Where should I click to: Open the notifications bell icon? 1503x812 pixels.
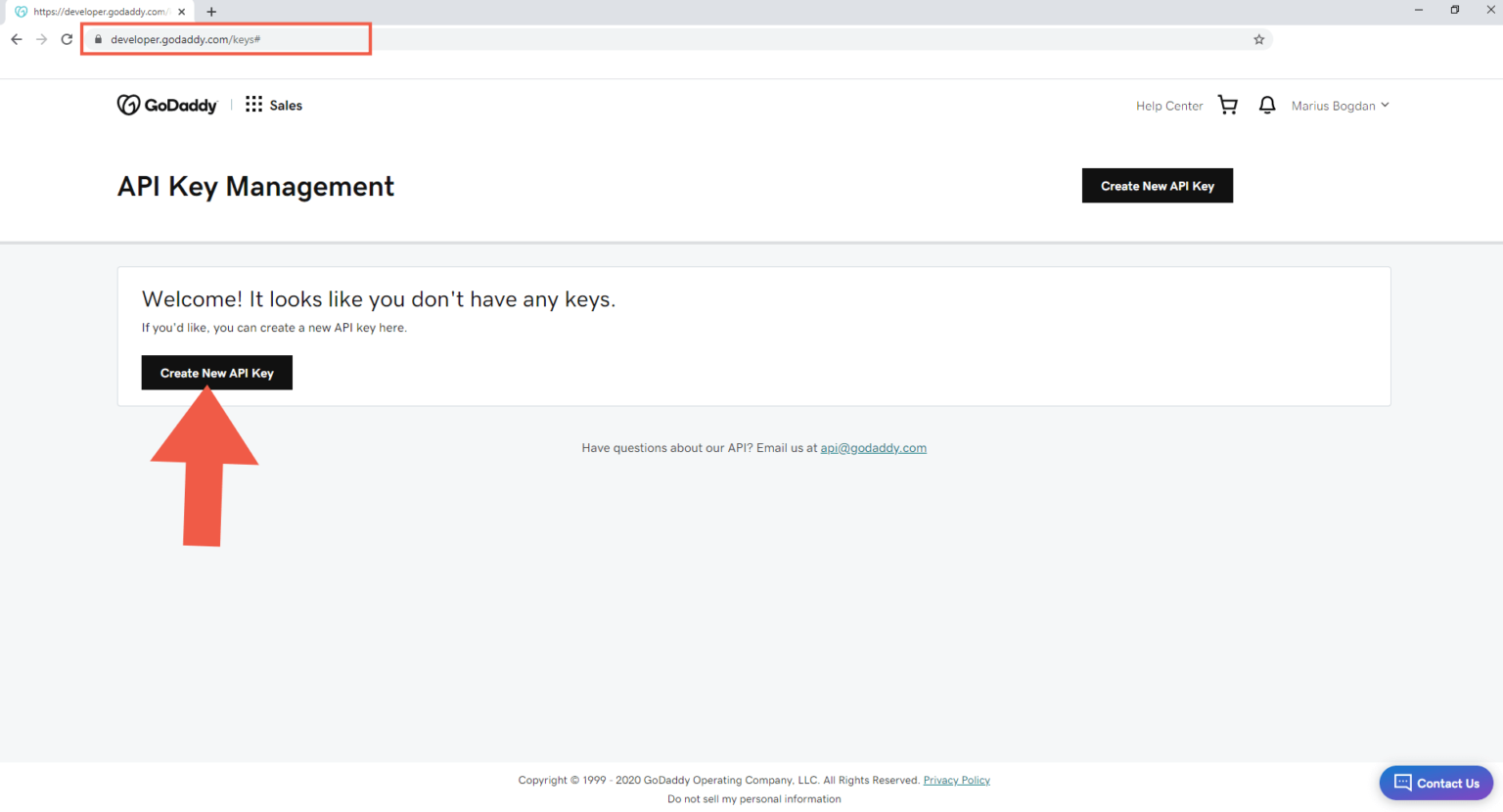(1266, 105)
